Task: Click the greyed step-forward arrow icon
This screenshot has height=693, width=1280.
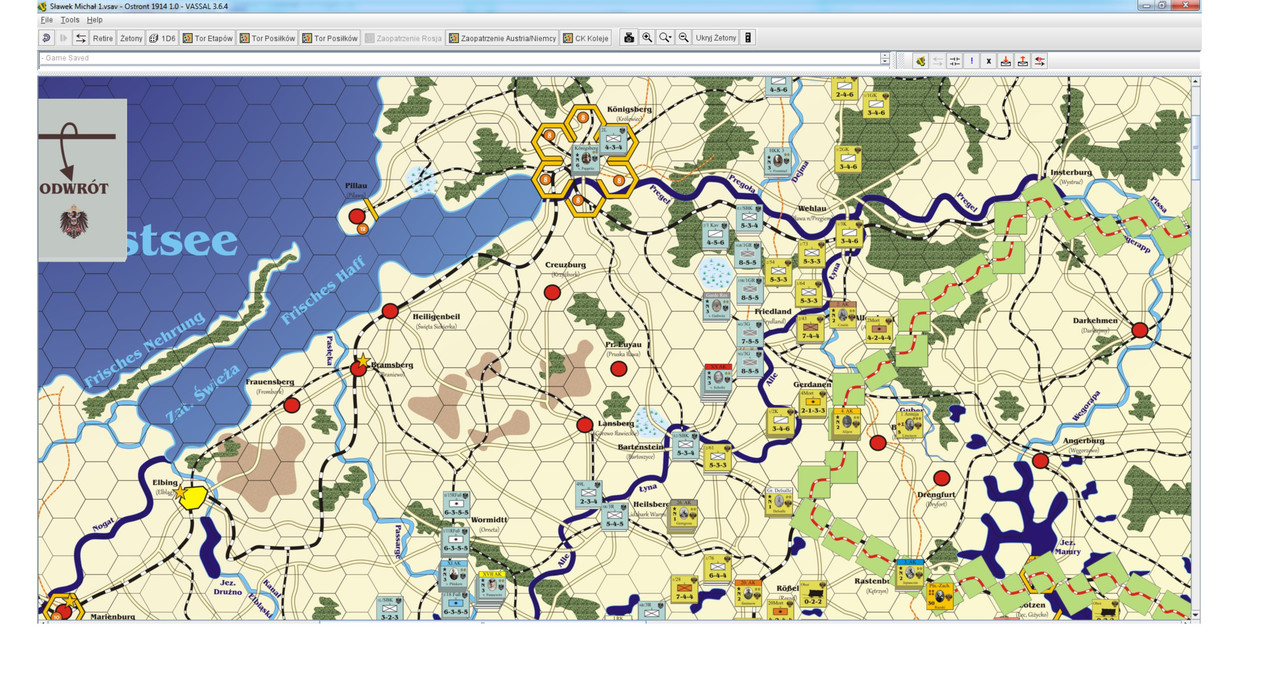Action: click(64, 38)
